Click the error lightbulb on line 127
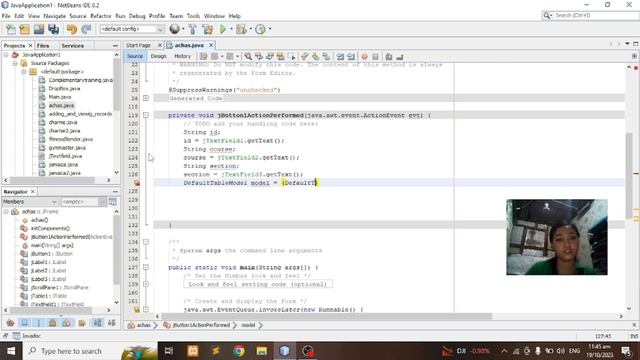 pos(137,183)
